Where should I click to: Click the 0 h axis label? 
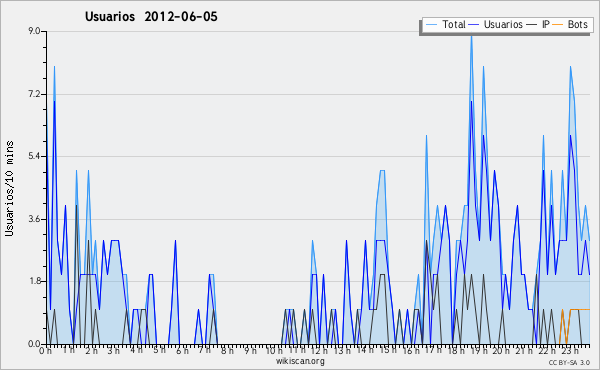(46, 350)
